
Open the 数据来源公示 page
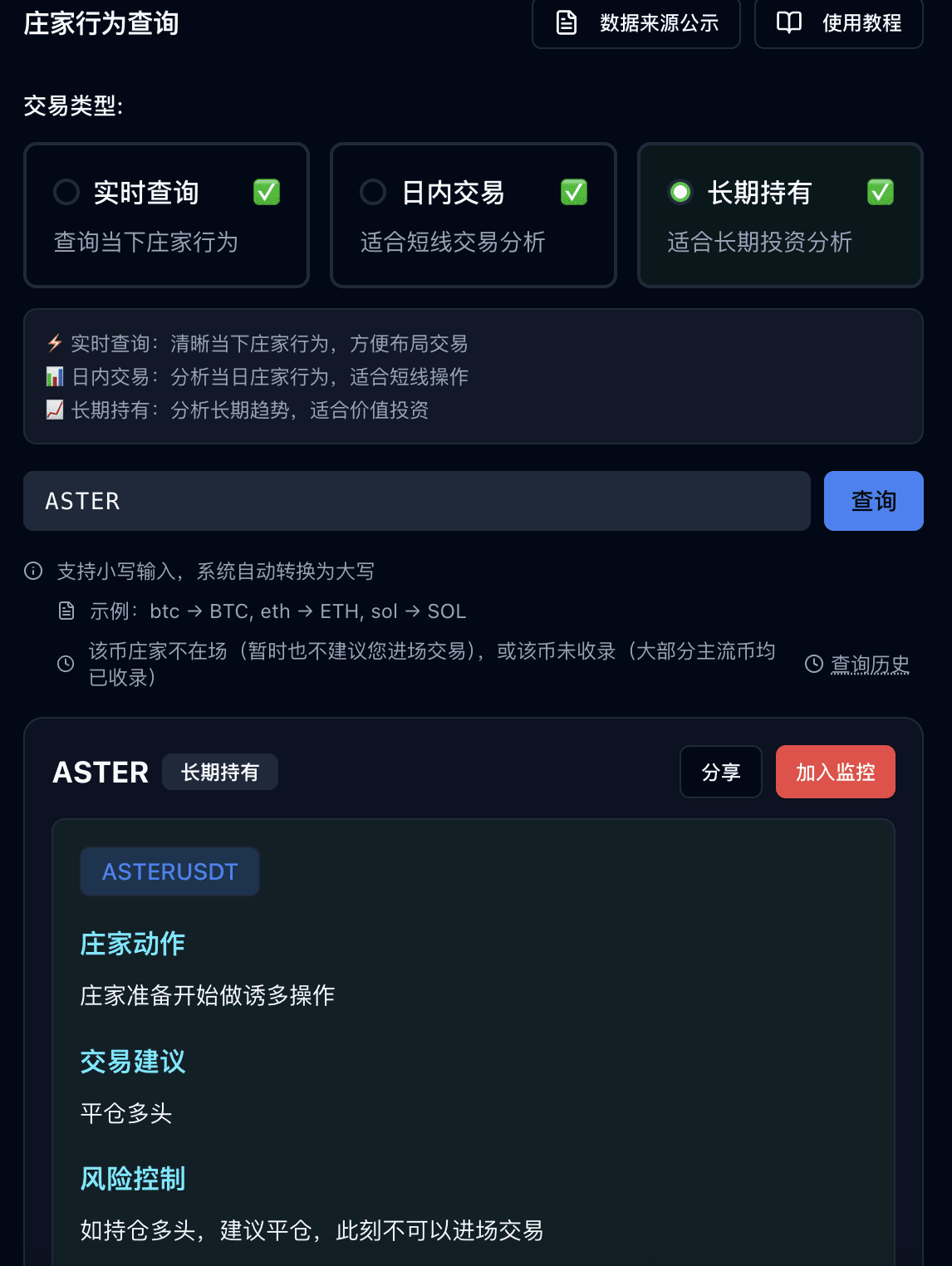[x=636, y=23]
